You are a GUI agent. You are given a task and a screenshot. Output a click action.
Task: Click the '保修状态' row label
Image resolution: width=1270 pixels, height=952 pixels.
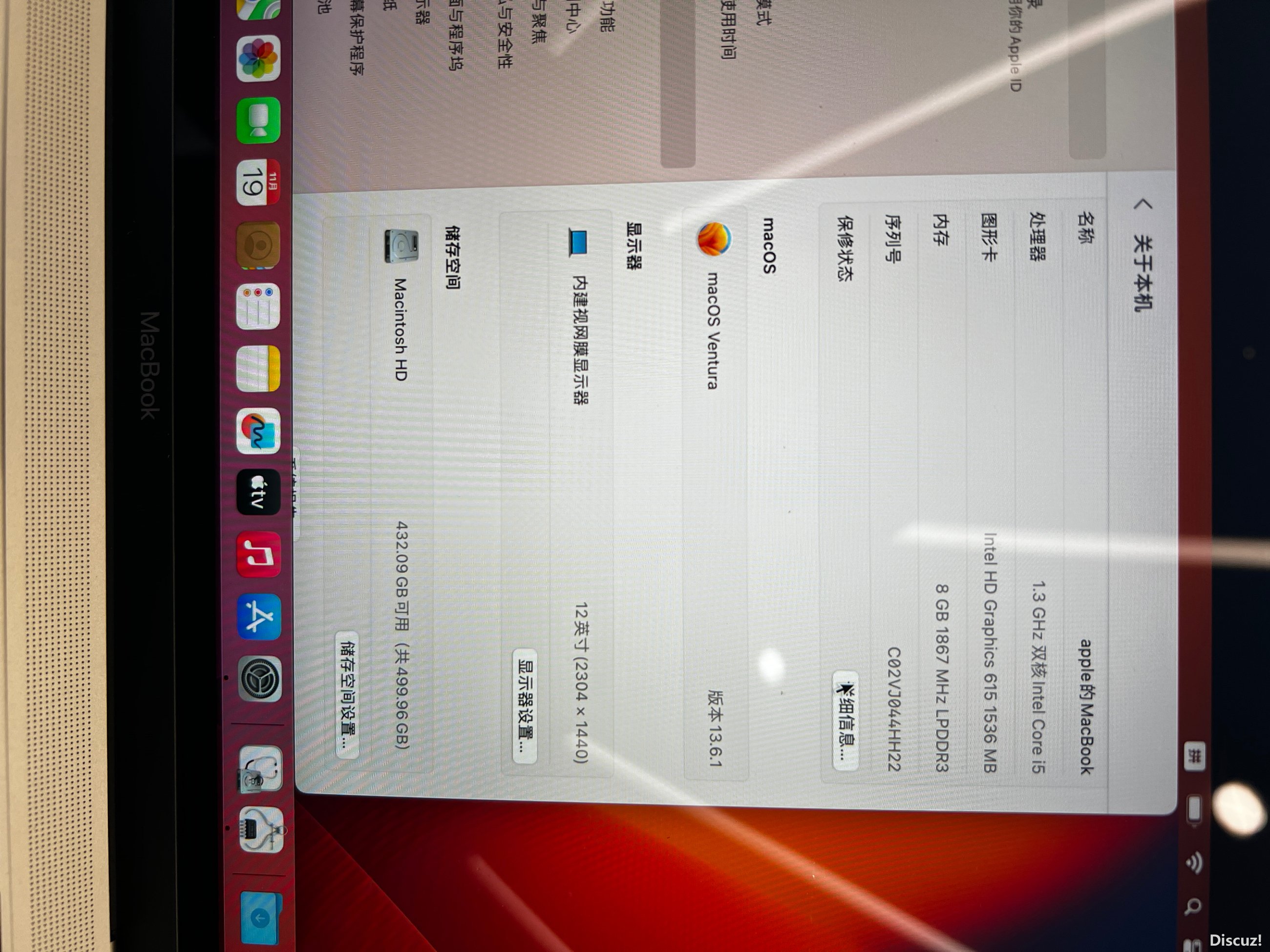(845, 248)
